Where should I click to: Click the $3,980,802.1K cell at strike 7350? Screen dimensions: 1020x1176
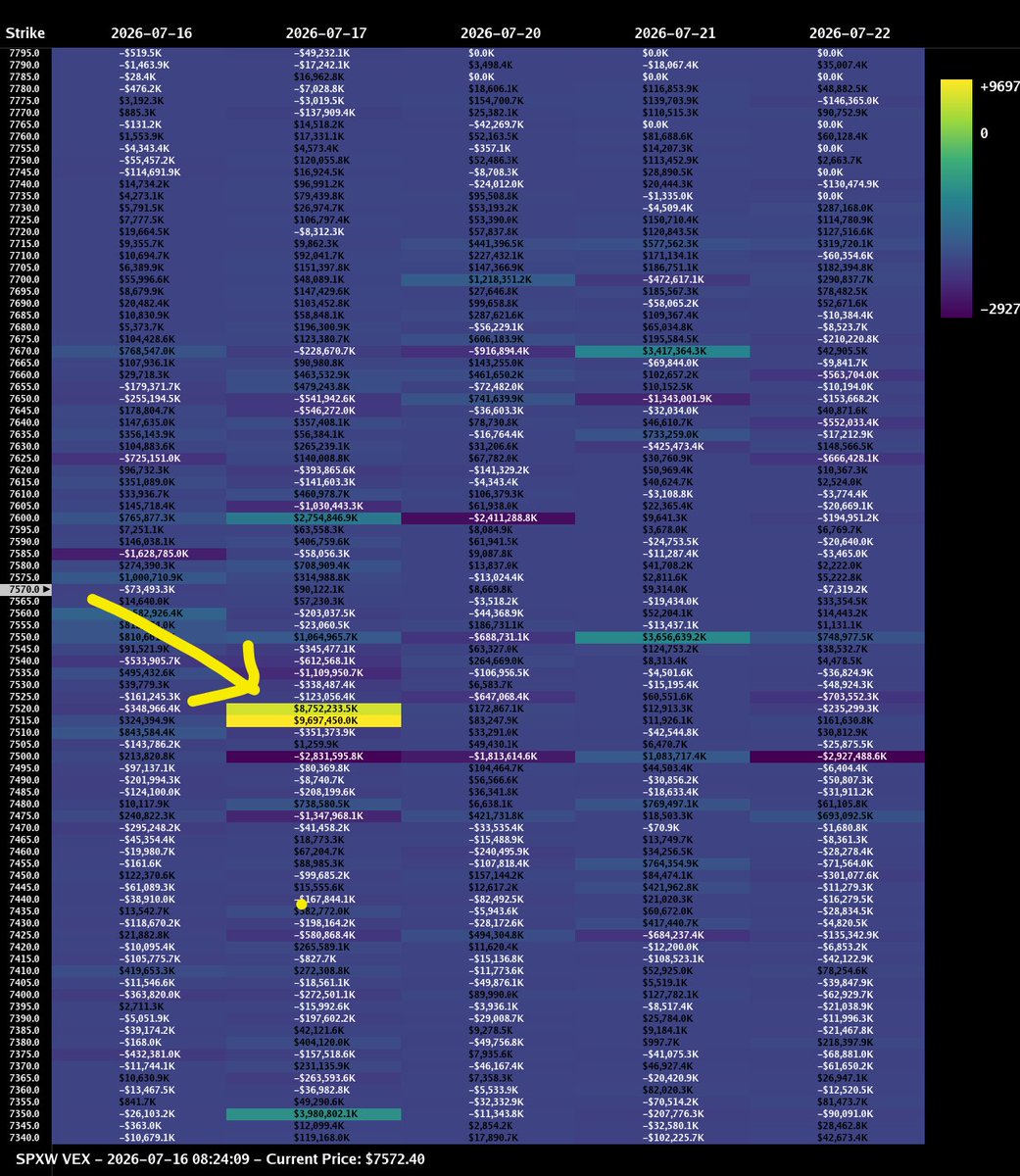314,1114
